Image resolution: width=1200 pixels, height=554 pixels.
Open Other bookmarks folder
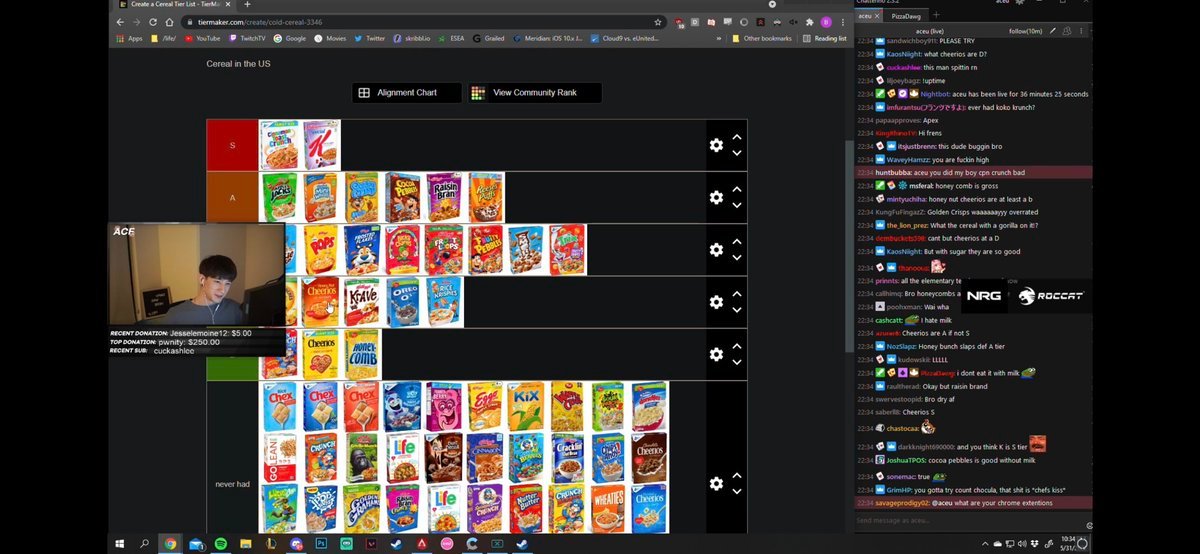click(761, 38)
